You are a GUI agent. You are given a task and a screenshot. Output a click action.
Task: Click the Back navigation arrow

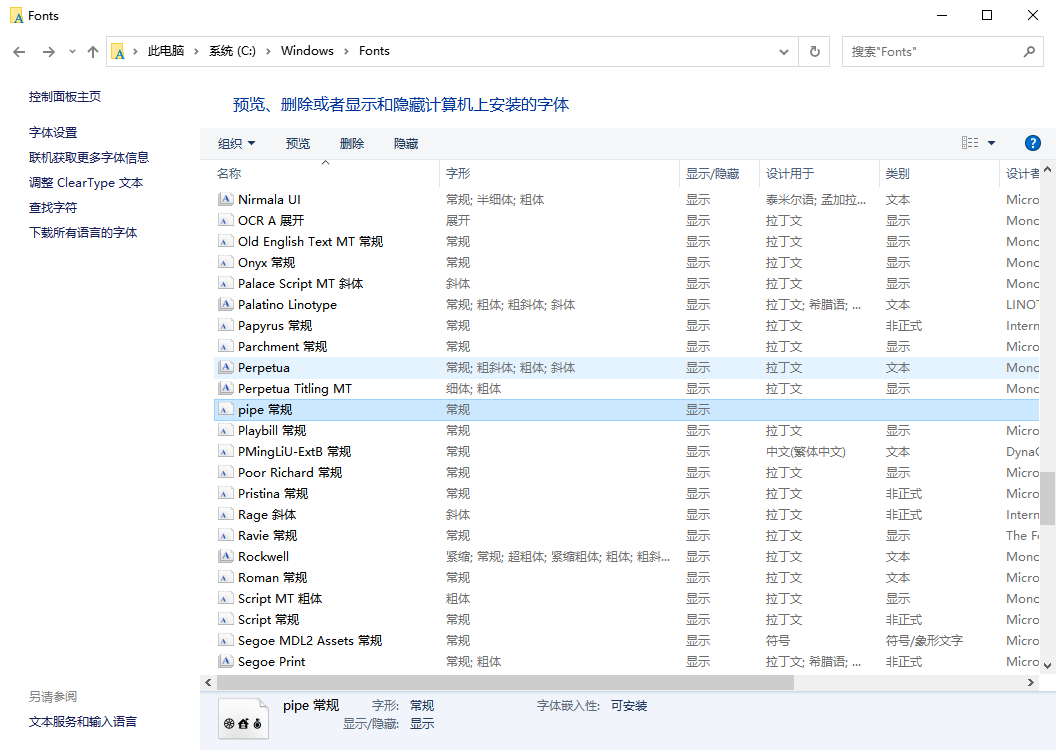coord(20,52)
